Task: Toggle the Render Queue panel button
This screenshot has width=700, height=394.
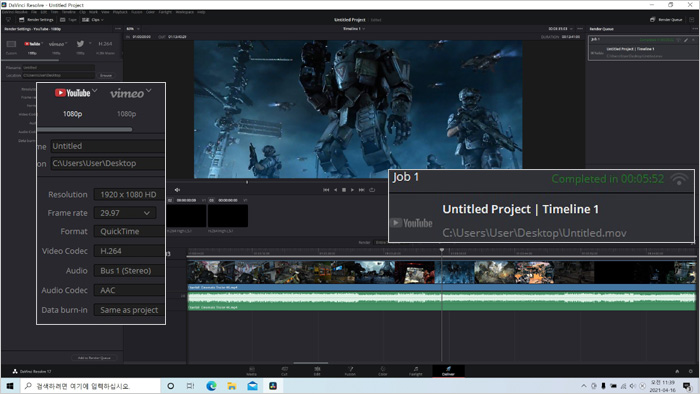Action: coord(667,20)
